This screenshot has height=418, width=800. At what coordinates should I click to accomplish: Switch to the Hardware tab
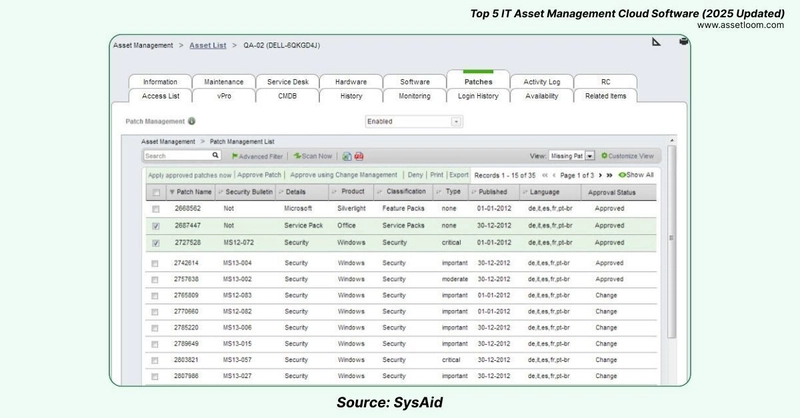[x=351, y=82]
